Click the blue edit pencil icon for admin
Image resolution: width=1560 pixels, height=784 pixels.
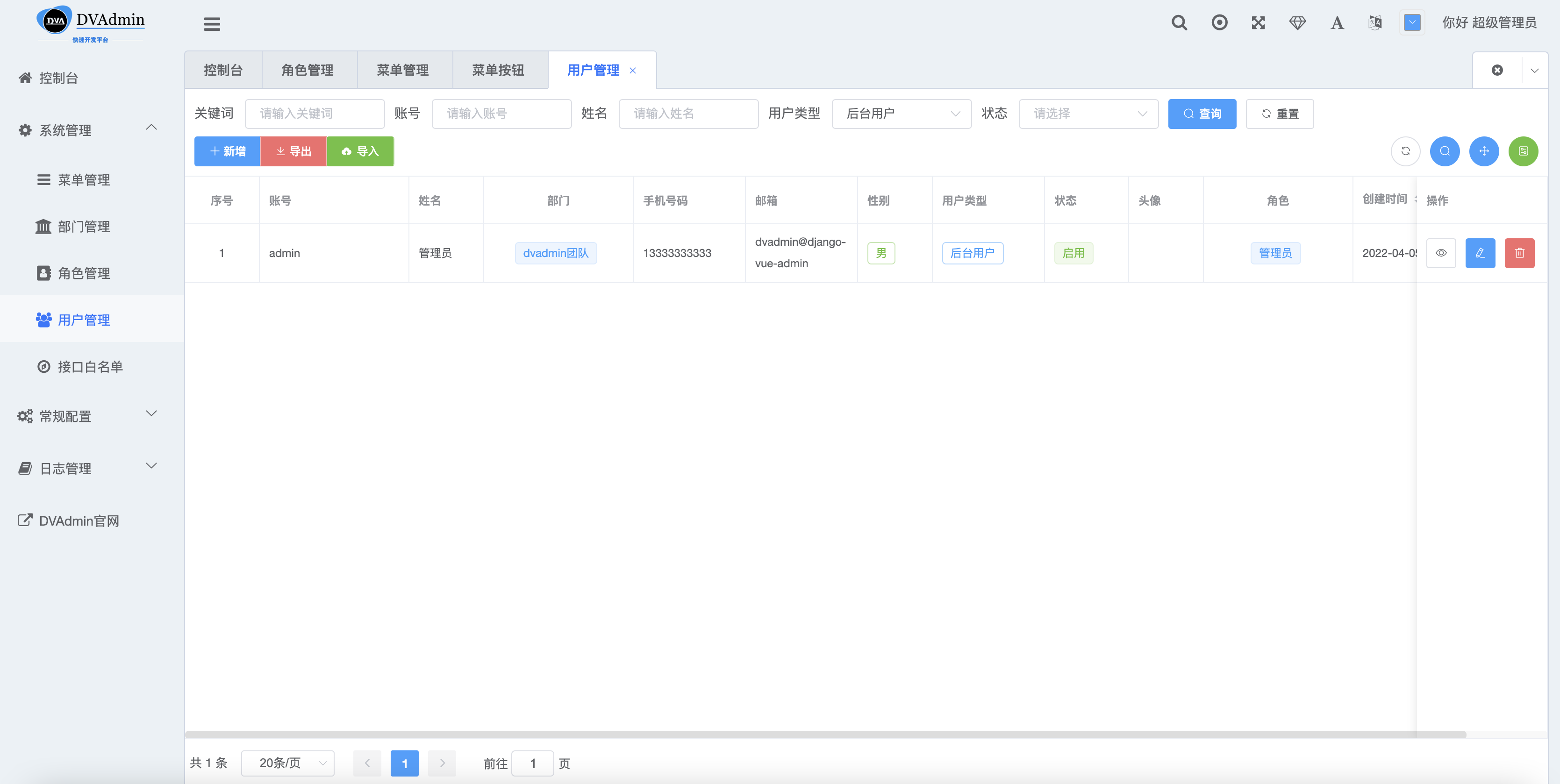1480,253
